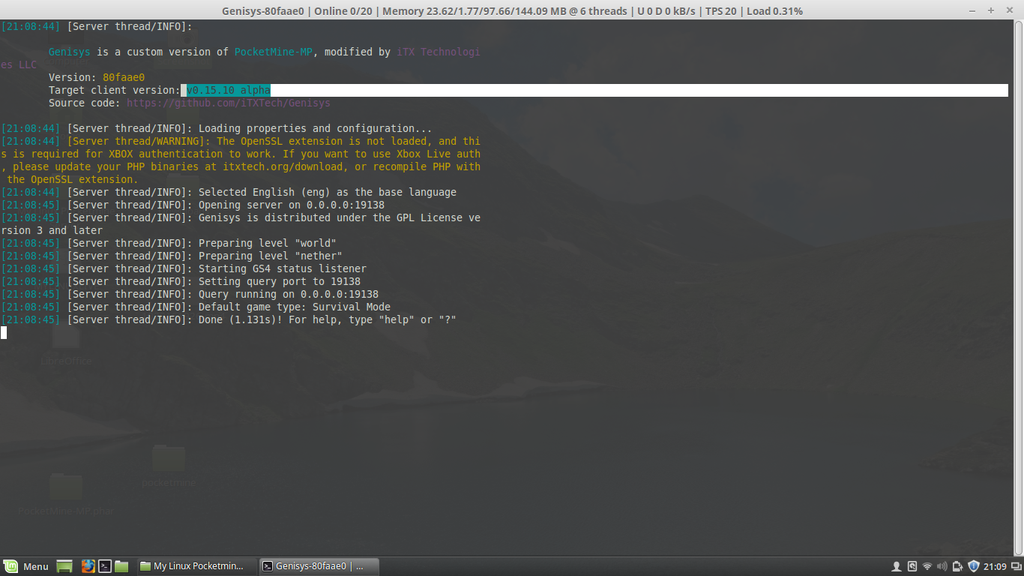Image resolution: width=1024 pixels, height=576 pixels.
Task: Click the highlighted v0.15.10 alpha text
Action: 228,90
